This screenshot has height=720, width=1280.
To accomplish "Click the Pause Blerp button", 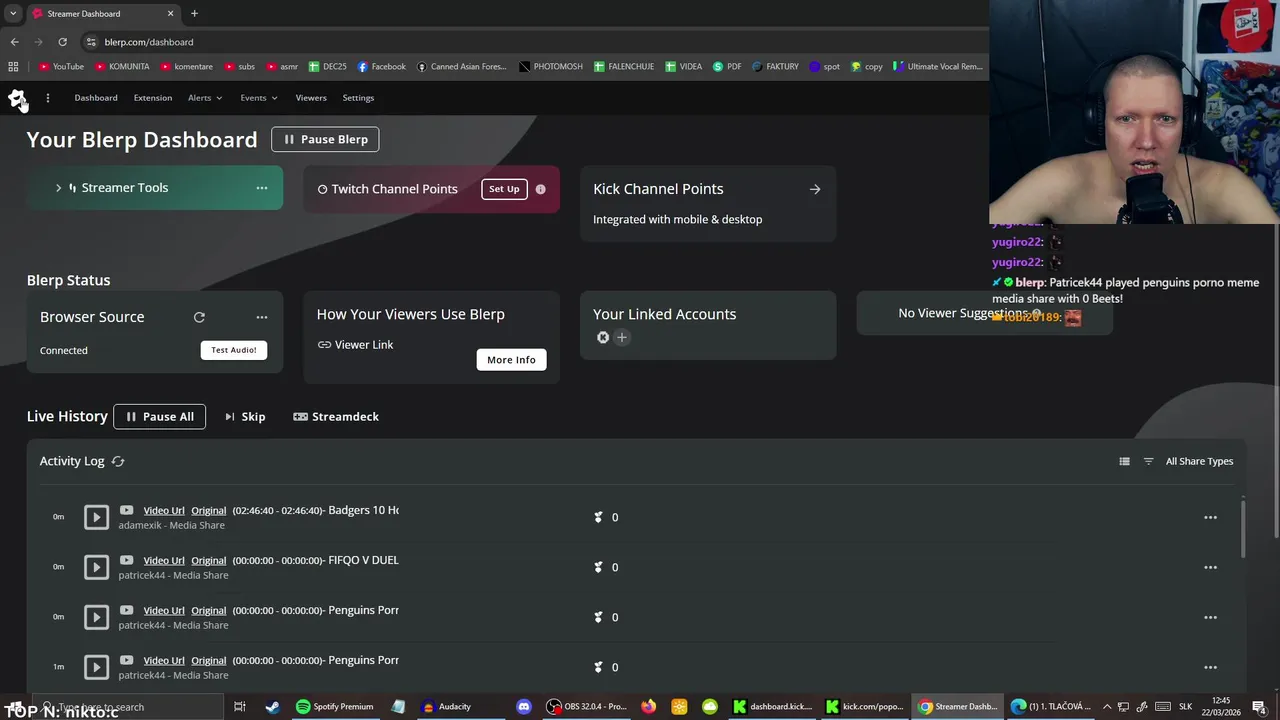I will [325, 139].
